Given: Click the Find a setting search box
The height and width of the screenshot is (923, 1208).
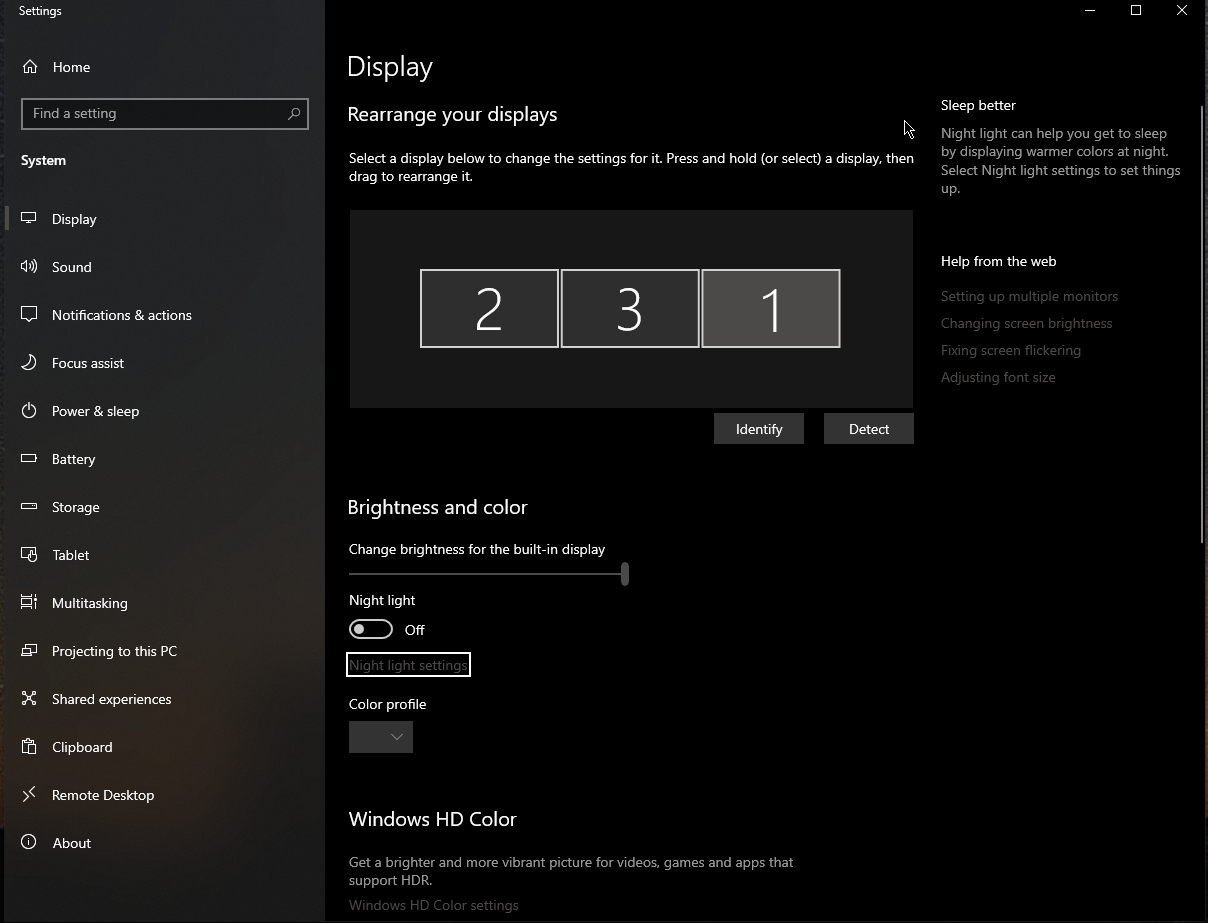Looking at the screenshot, I should click(165, 114).
